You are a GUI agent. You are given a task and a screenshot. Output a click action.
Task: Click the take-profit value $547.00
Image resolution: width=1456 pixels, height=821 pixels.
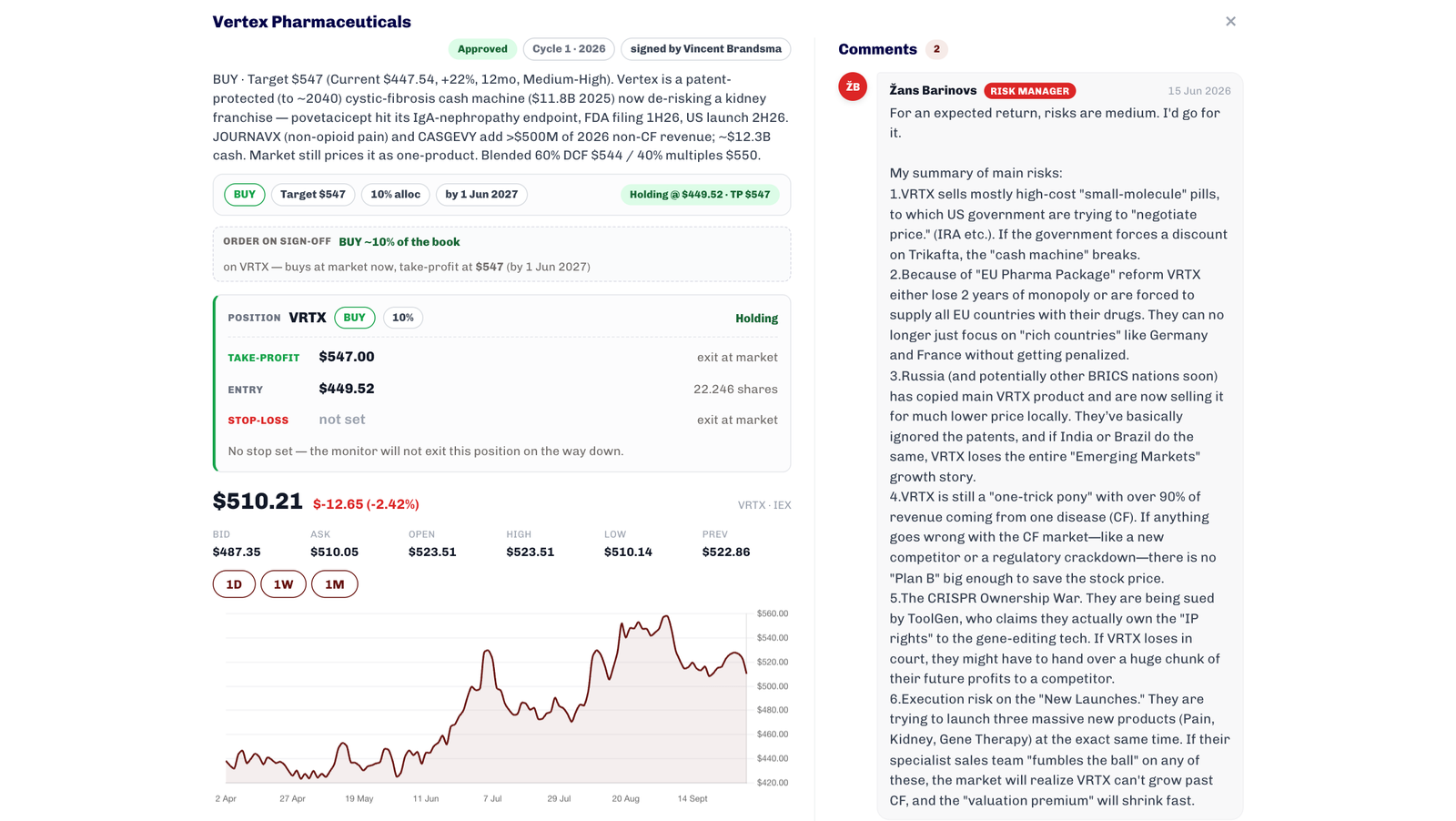347,357
